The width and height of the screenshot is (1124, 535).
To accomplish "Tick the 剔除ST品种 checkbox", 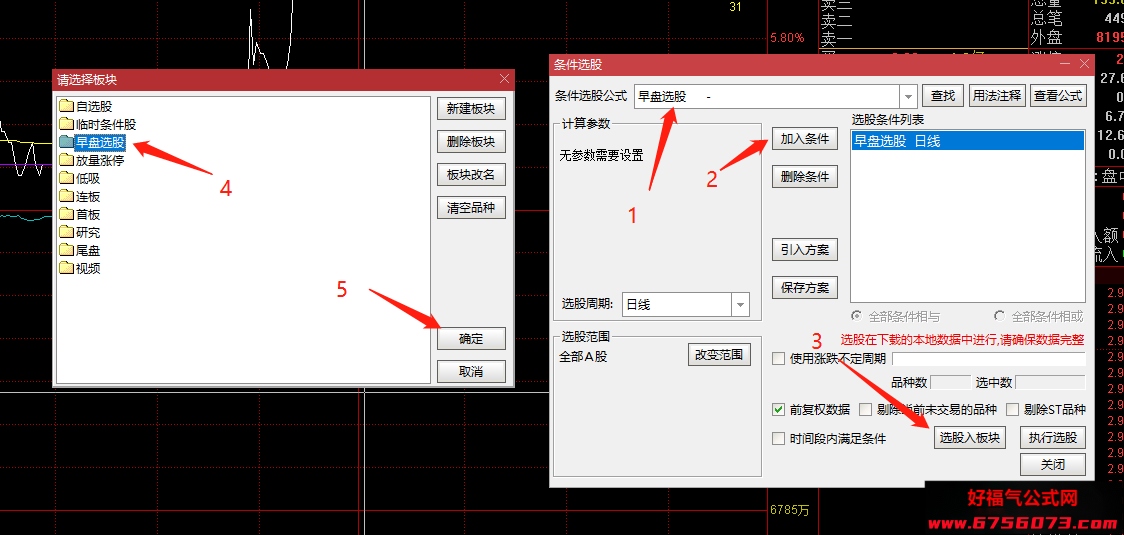I will (1013, 410).
